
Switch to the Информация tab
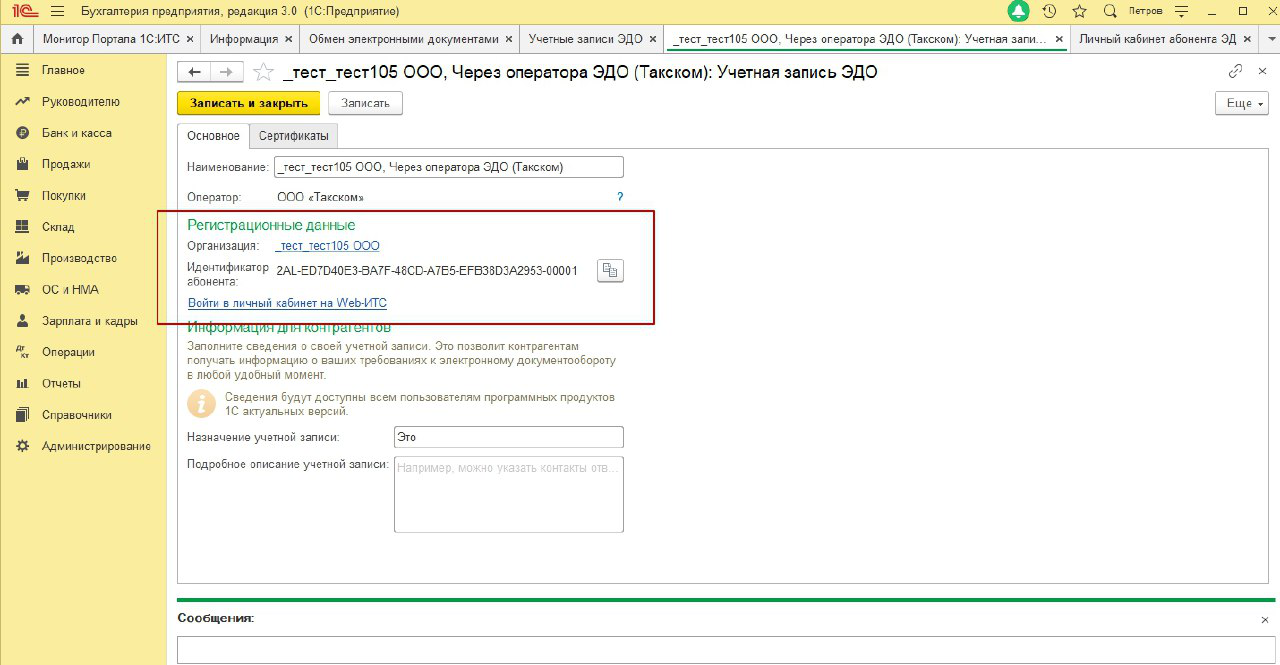244,39
